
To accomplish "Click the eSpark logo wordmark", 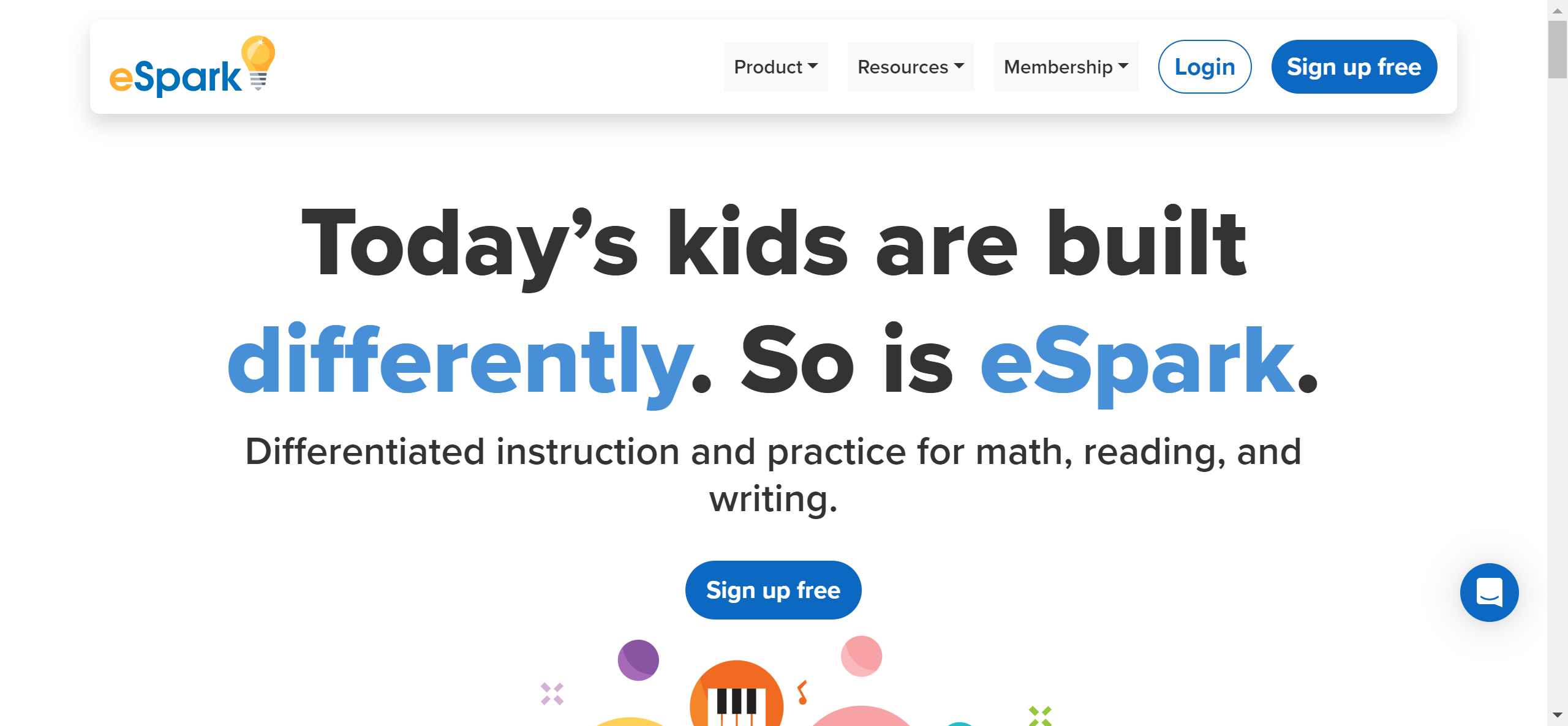I will 176,77.
